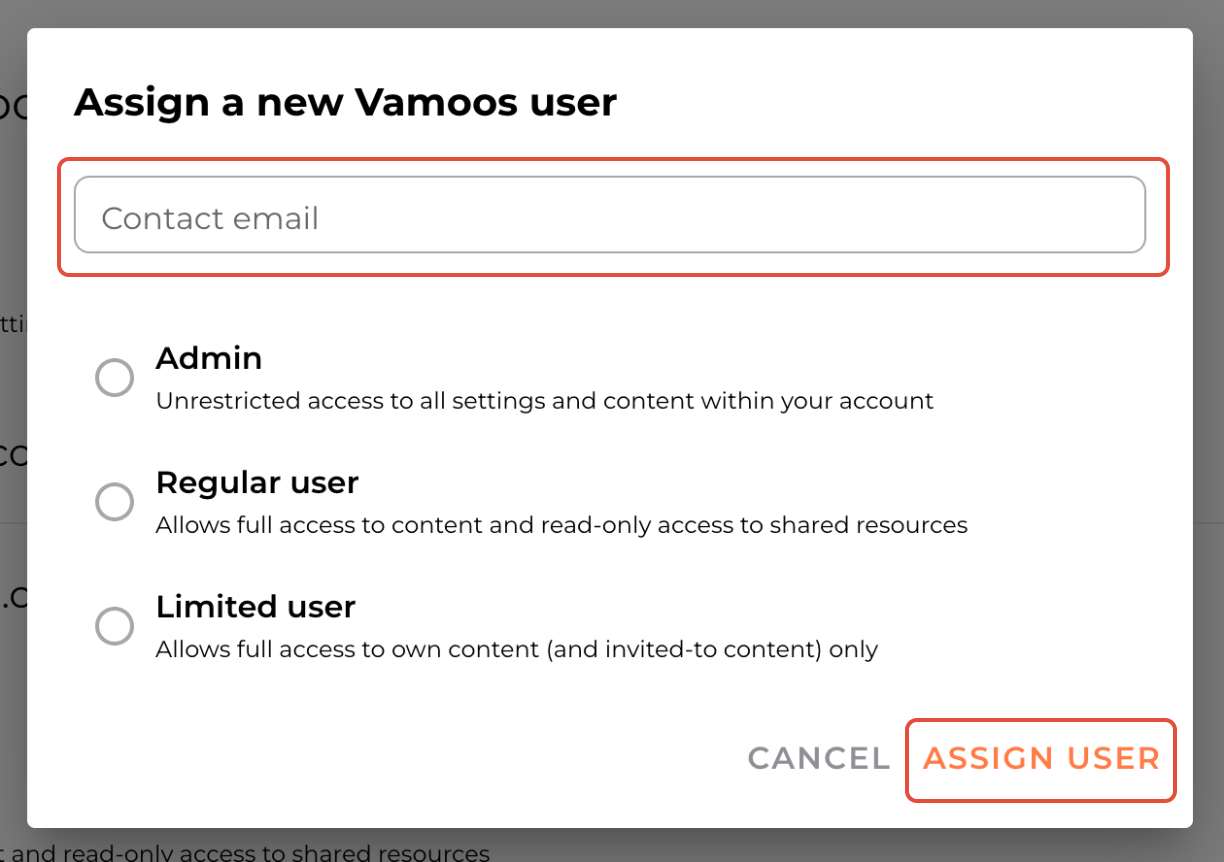This screenshot has height=862, width=1224.
Task: Choose the Regular user role option
Action: pos(114,501)
